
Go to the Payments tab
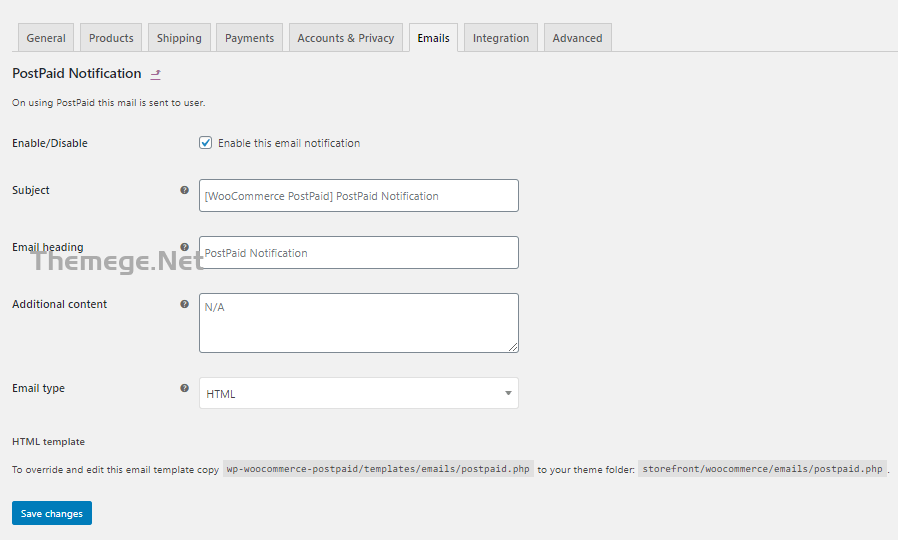pos(249,38)
